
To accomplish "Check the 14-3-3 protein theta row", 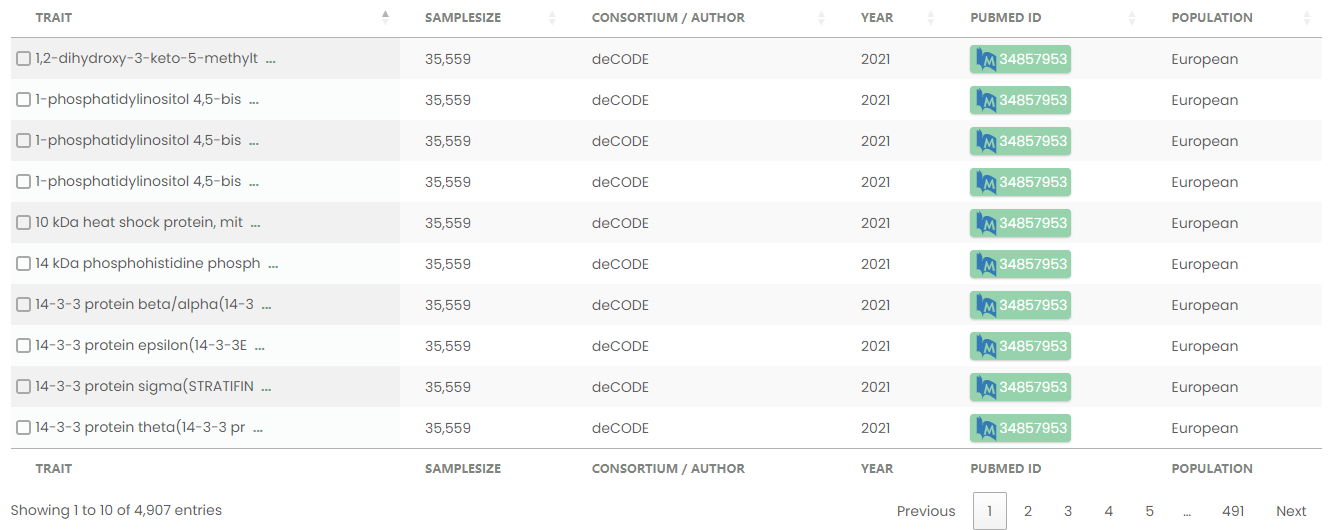I will point(23,428).
